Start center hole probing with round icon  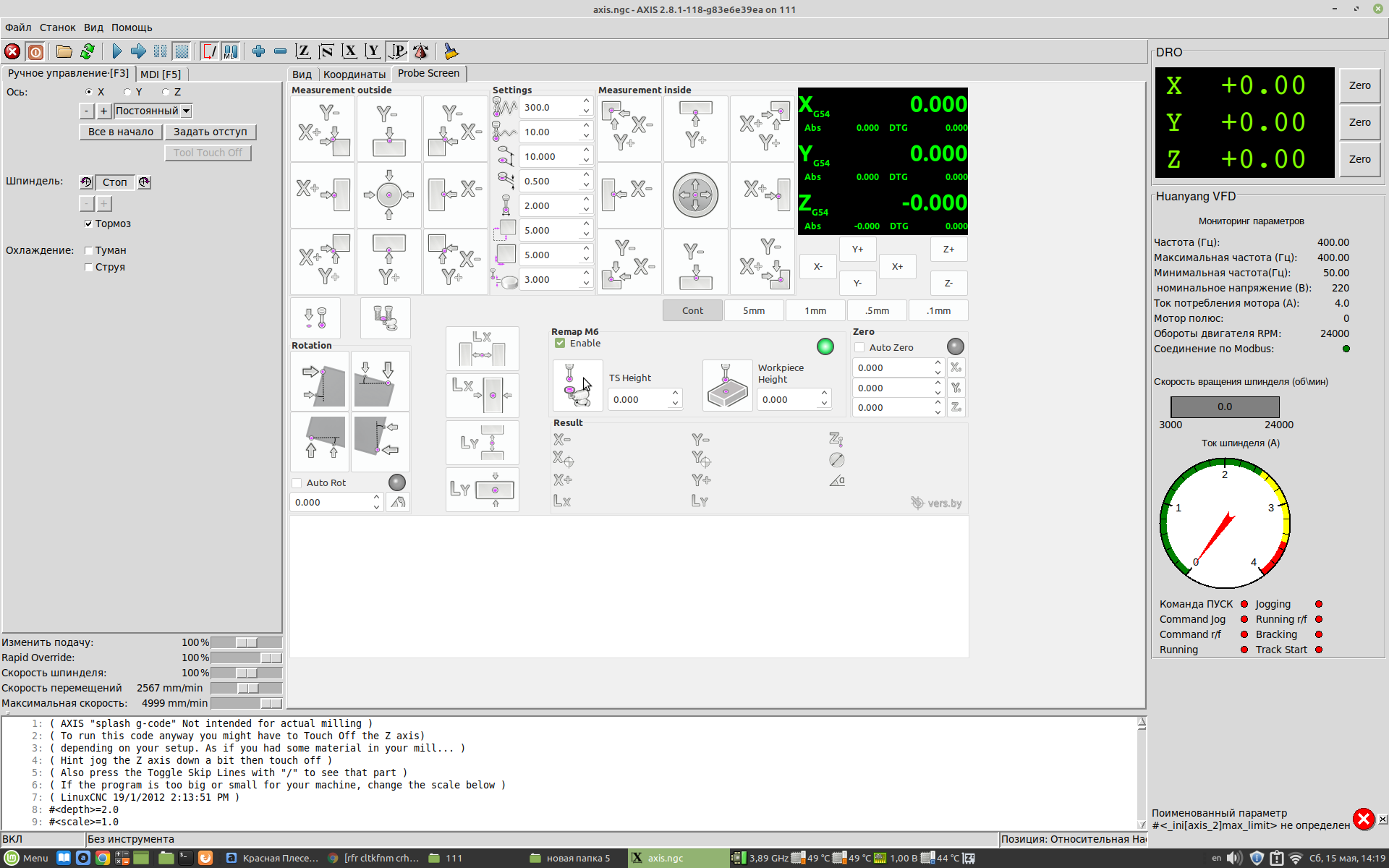(x=695, y=195)
